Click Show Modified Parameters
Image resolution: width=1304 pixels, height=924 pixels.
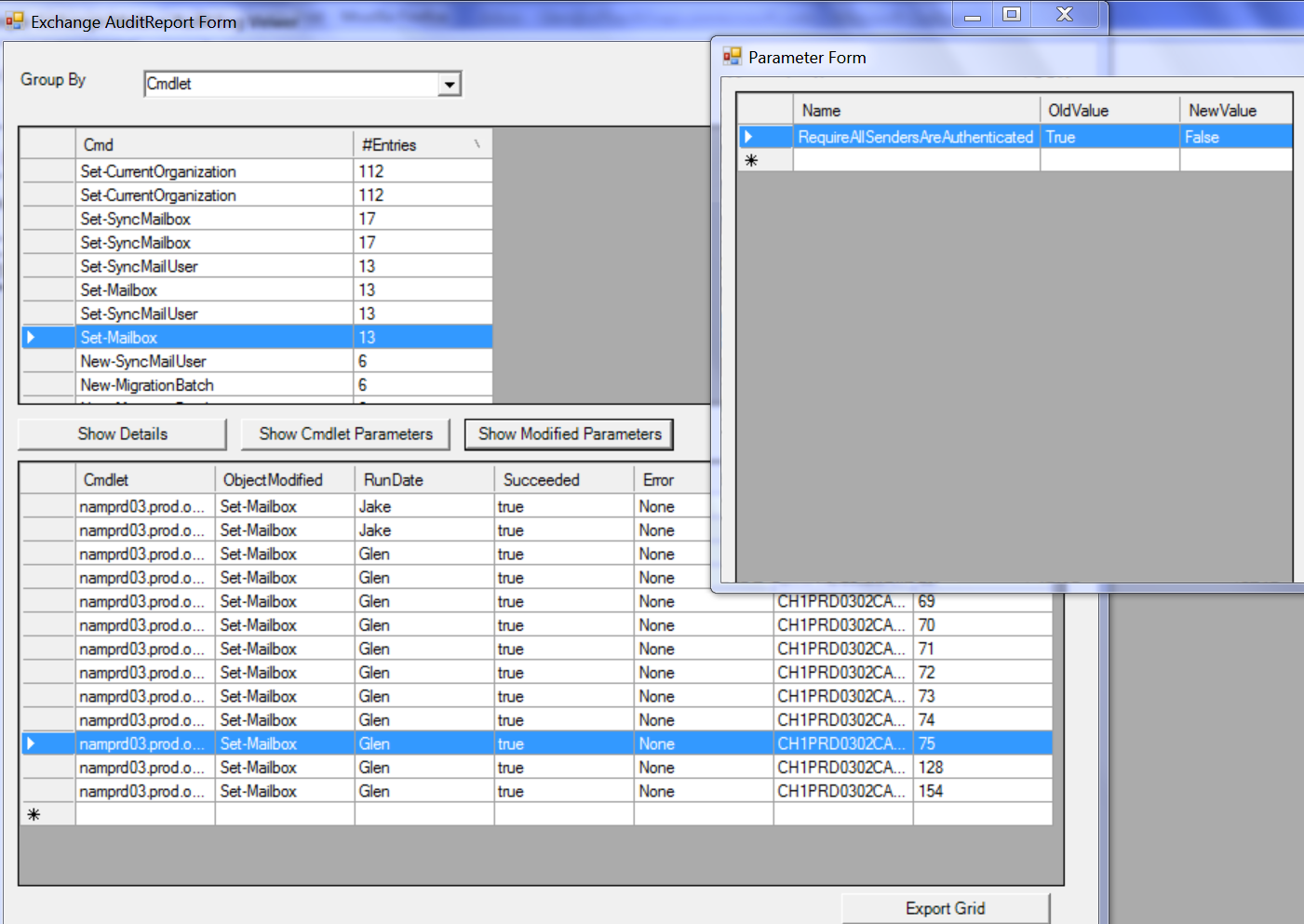569,434
